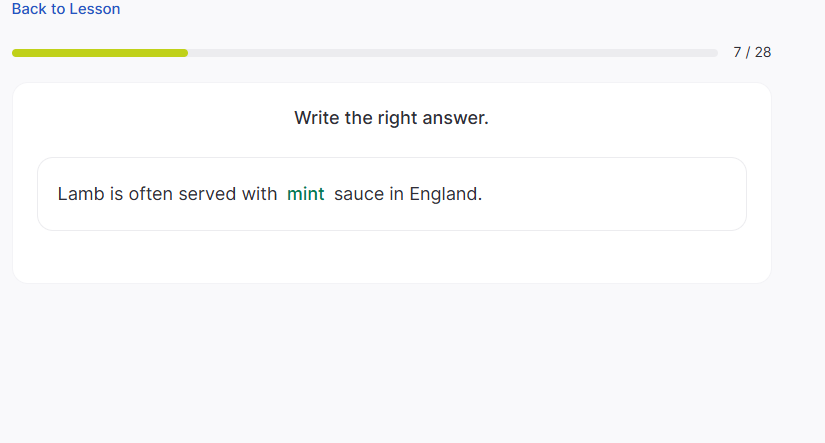This screenshot has height=443, width=825.
Task: Click the word 'Lesson' in the top link
Action: [x=94, y=9]
